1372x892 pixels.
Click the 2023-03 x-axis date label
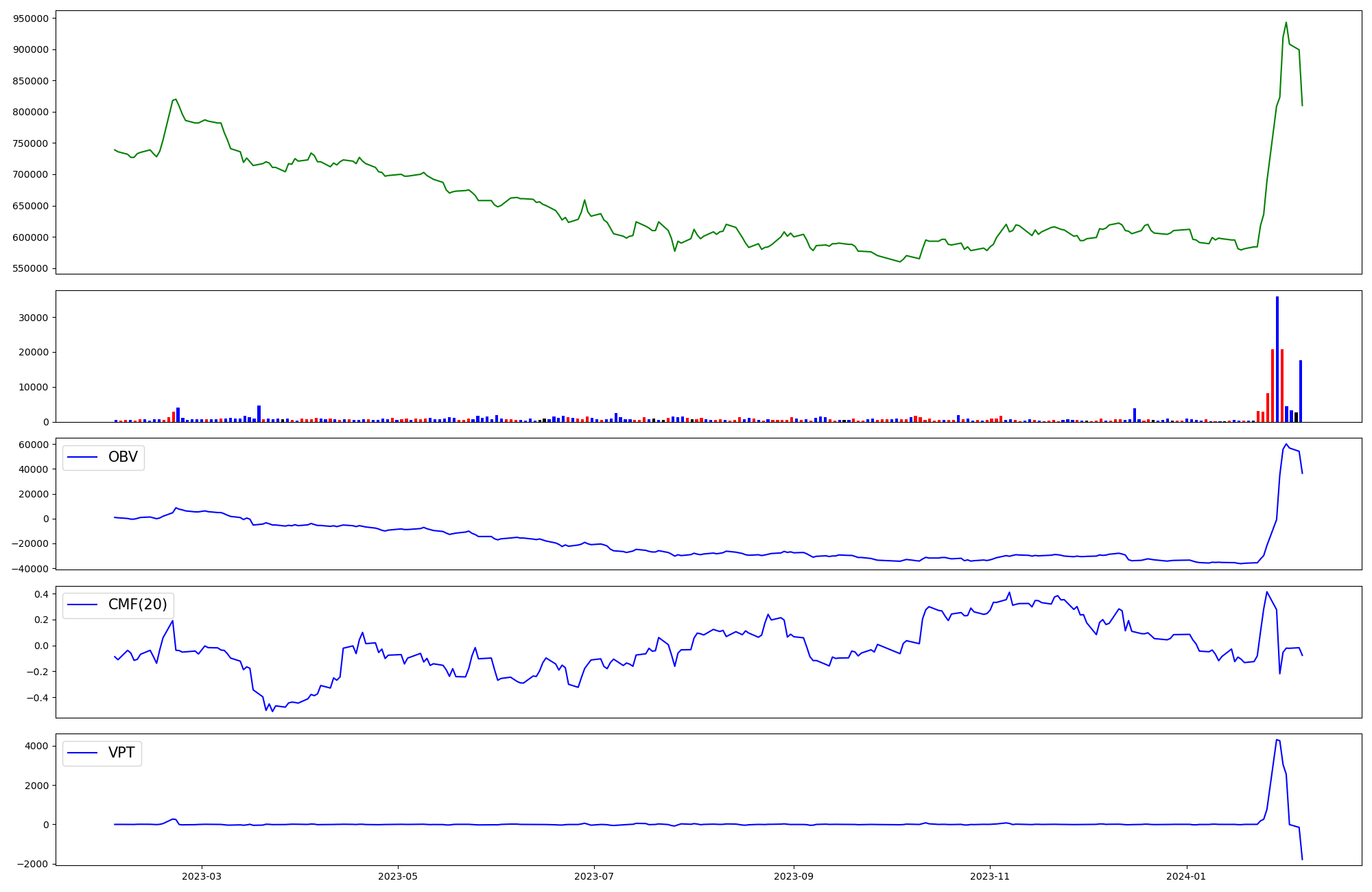coord(202,876)
